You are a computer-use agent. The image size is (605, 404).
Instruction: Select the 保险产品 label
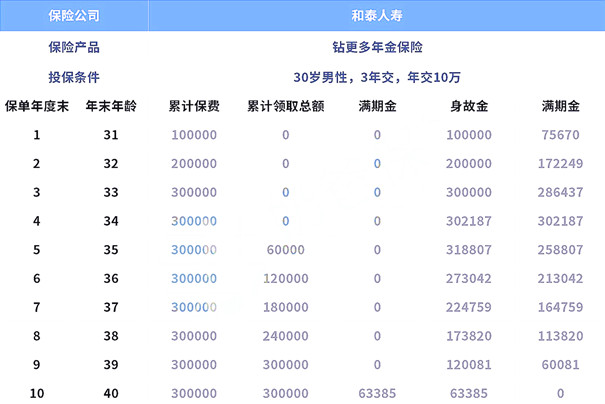[x=74, y=47]
